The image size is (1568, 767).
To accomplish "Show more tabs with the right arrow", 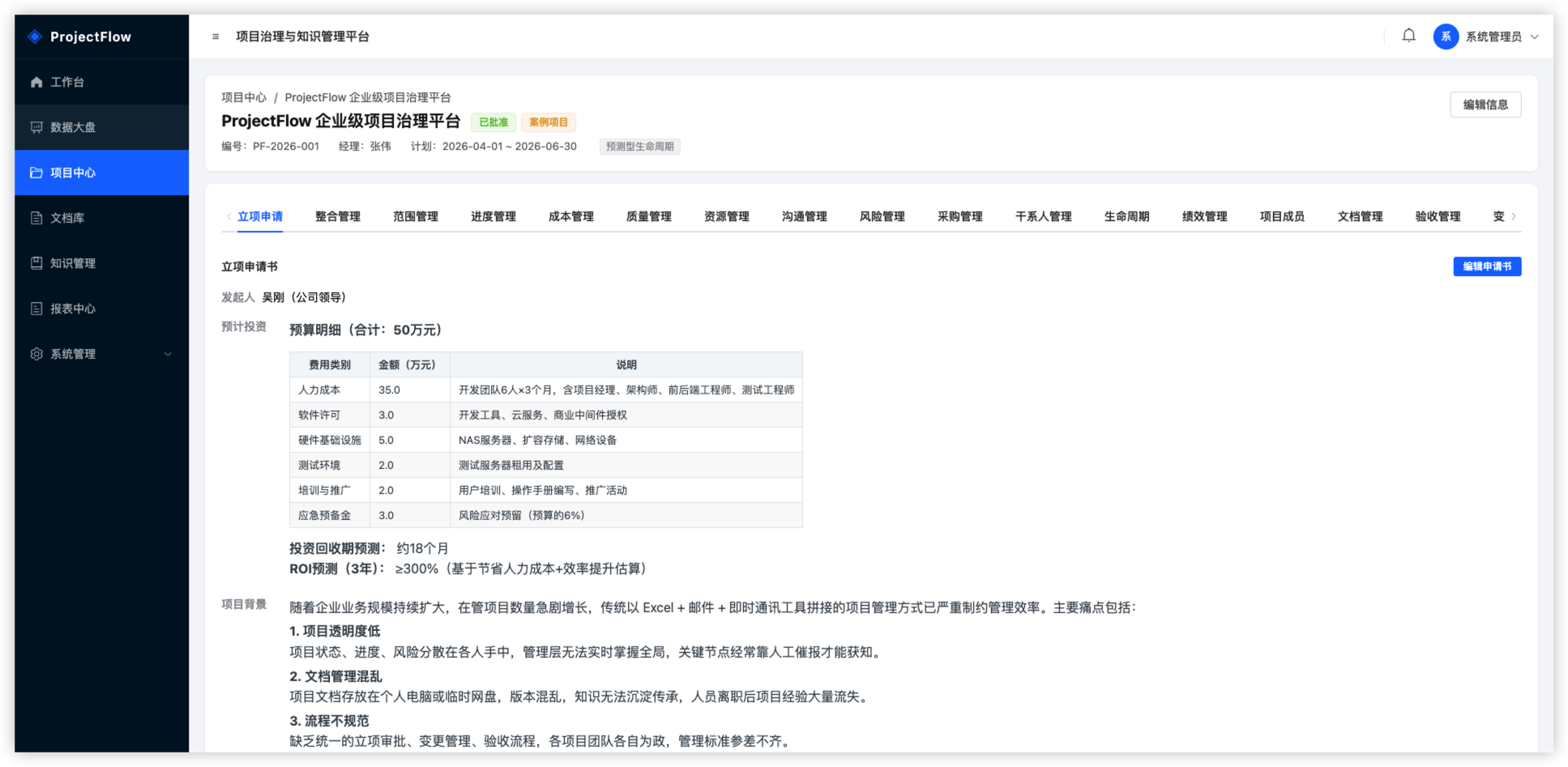I will coord(1513,216).
